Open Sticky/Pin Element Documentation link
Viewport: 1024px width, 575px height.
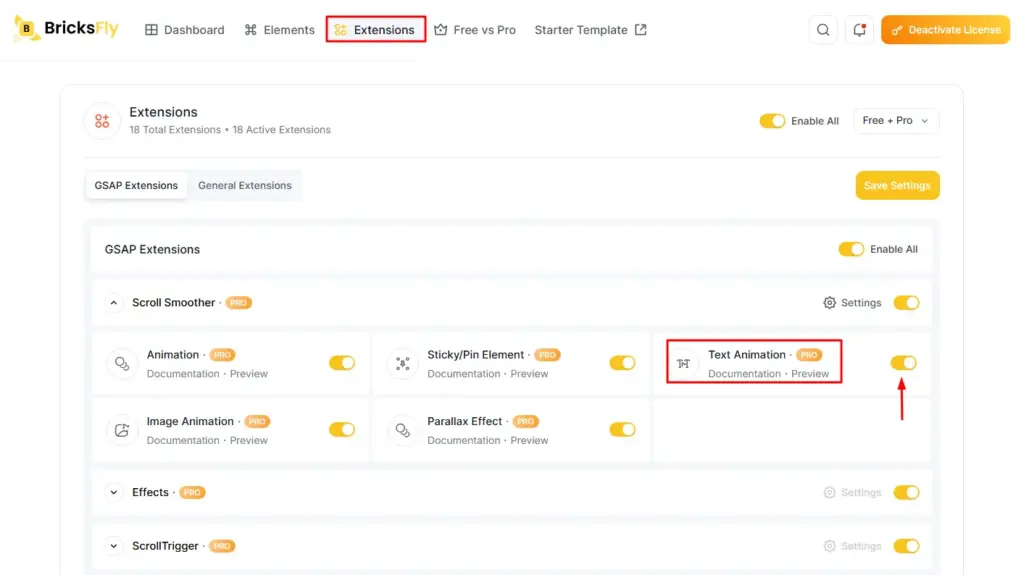click(464, 374)
